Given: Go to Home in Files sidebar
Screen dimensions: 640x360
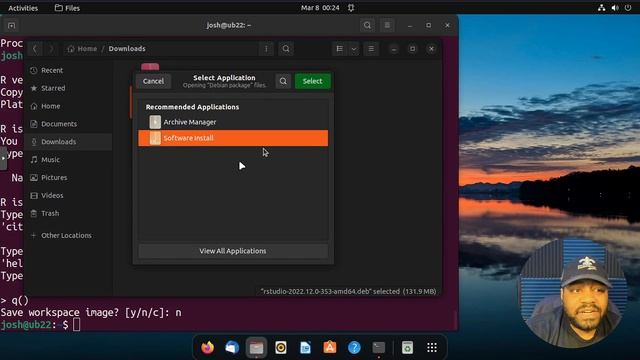Looking at the screenshot, I should tap(68, 106).
